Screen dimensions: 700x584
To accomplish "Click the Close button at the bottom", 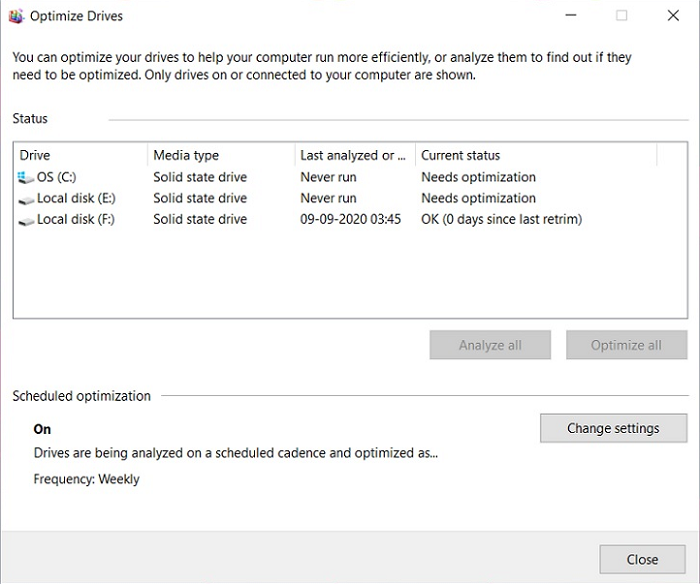I will [642, 559].
